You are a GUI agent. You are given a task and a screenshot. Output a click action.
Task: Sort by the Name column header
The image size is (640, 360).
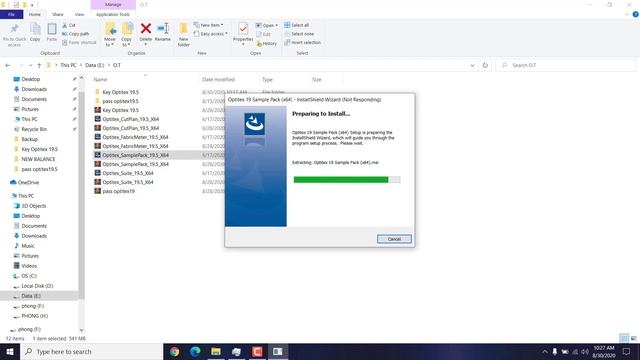coord(100,80)
